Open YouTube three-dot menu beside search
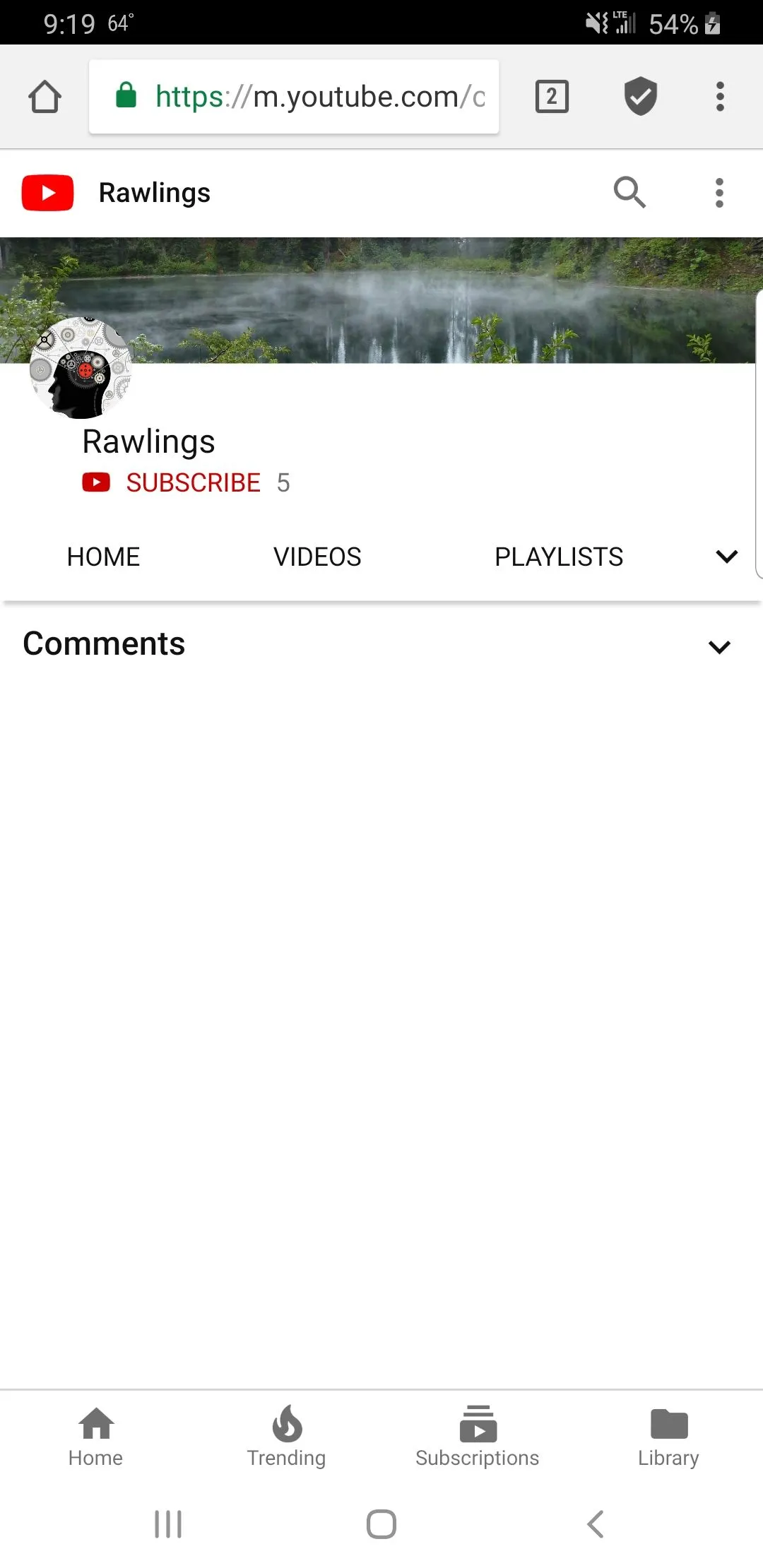Screen dimensions: 763x1568 [x=719, y=193]
